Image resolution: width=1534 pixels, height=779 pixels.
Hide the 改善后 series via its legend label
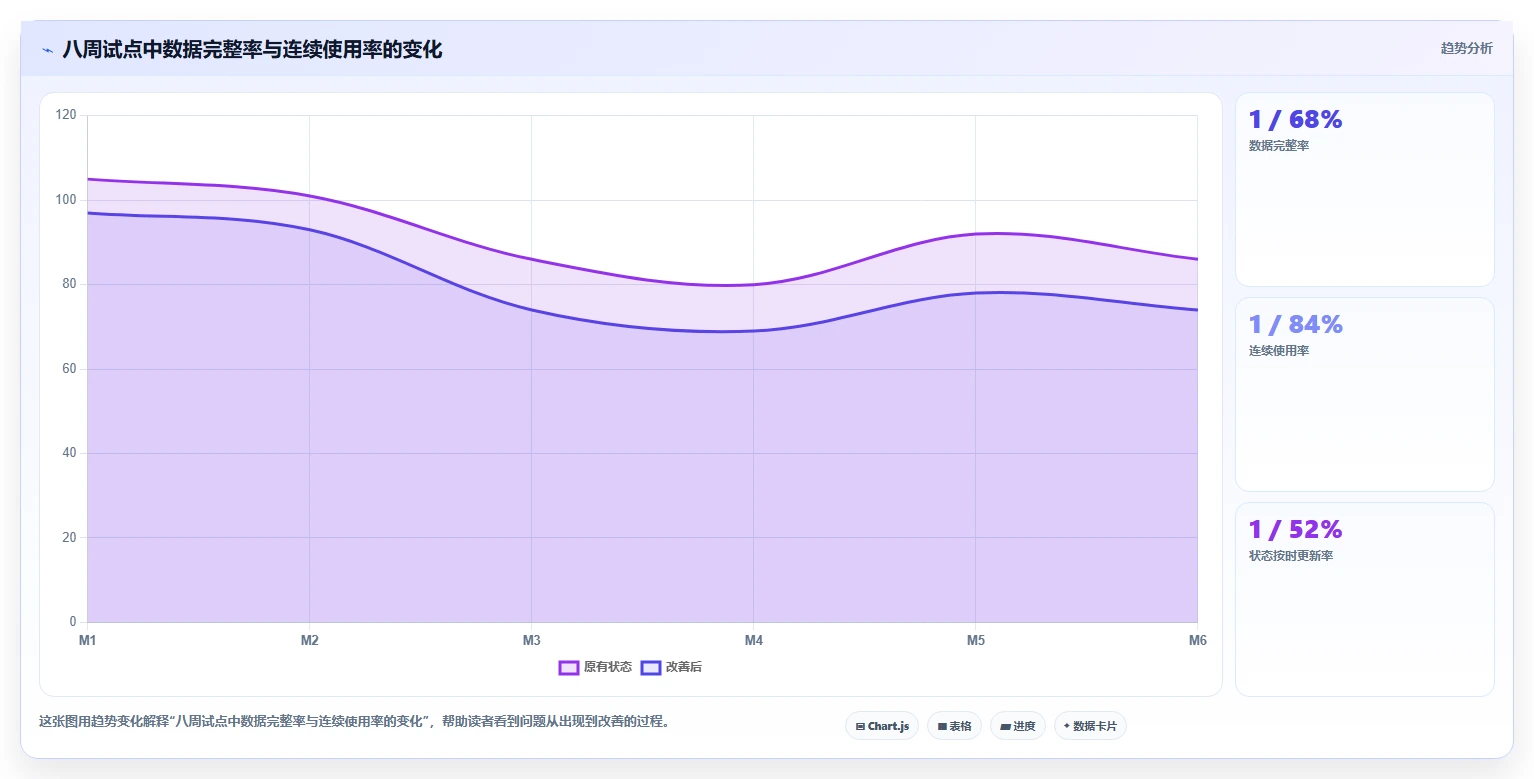[684, 667]
